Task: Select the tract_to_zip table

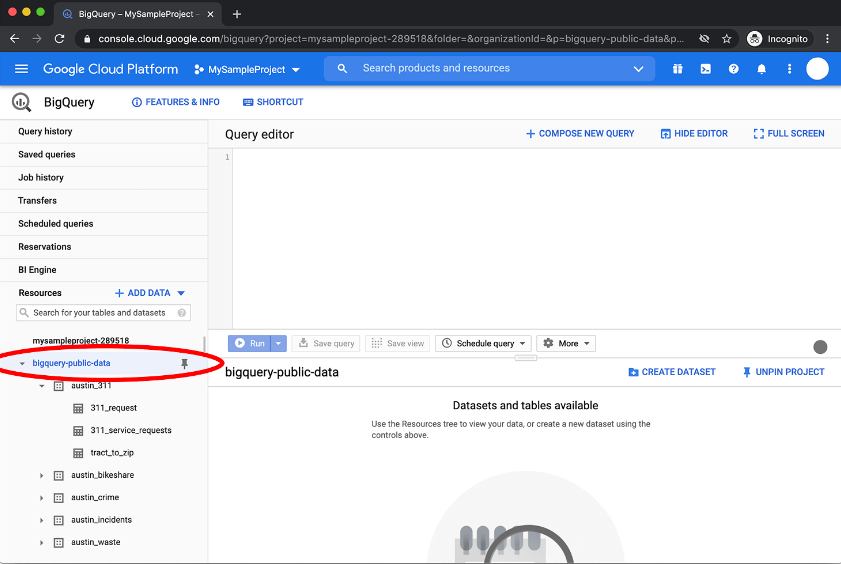Action: (x=112, y=453)
